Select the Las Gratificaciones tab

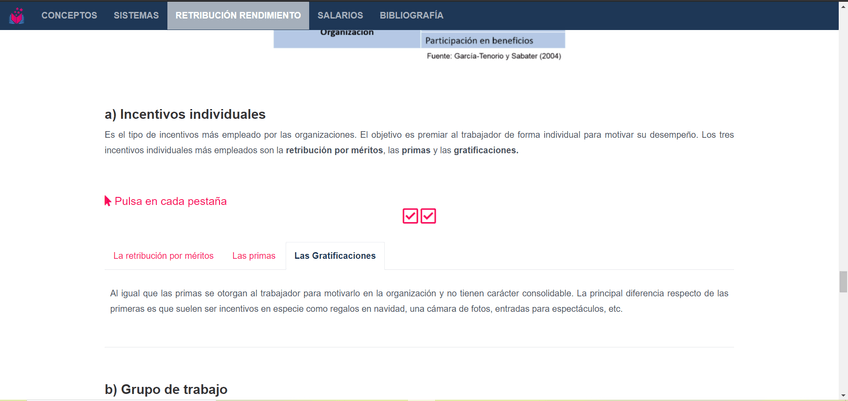point(335,256)
